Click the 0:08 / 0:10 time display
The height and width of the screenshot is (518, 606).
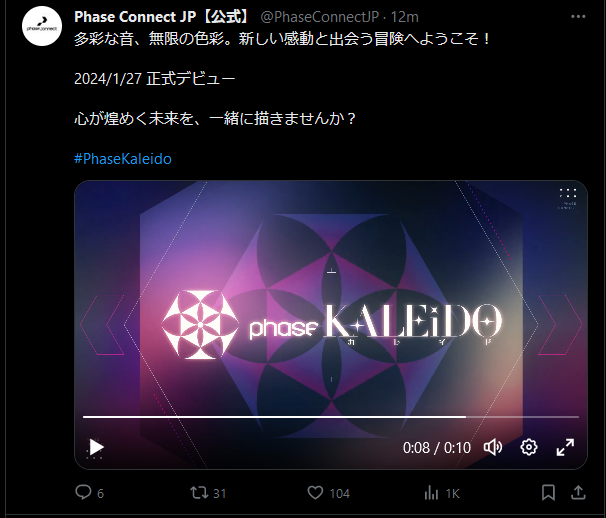(x=437, y=448)
